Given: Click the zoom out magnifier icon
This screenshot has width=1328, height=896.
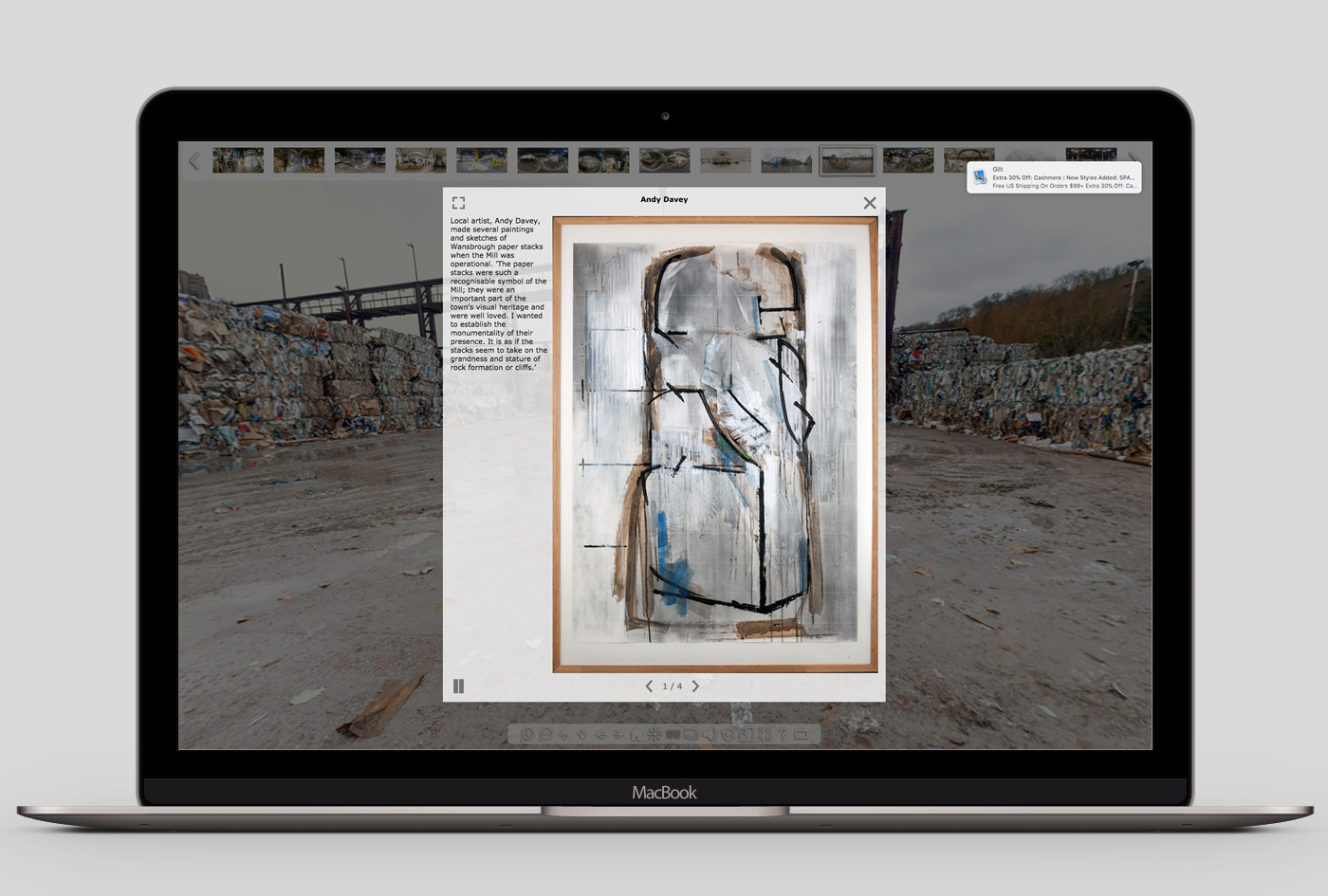Looking at the screenshot, I should [545, 735].
